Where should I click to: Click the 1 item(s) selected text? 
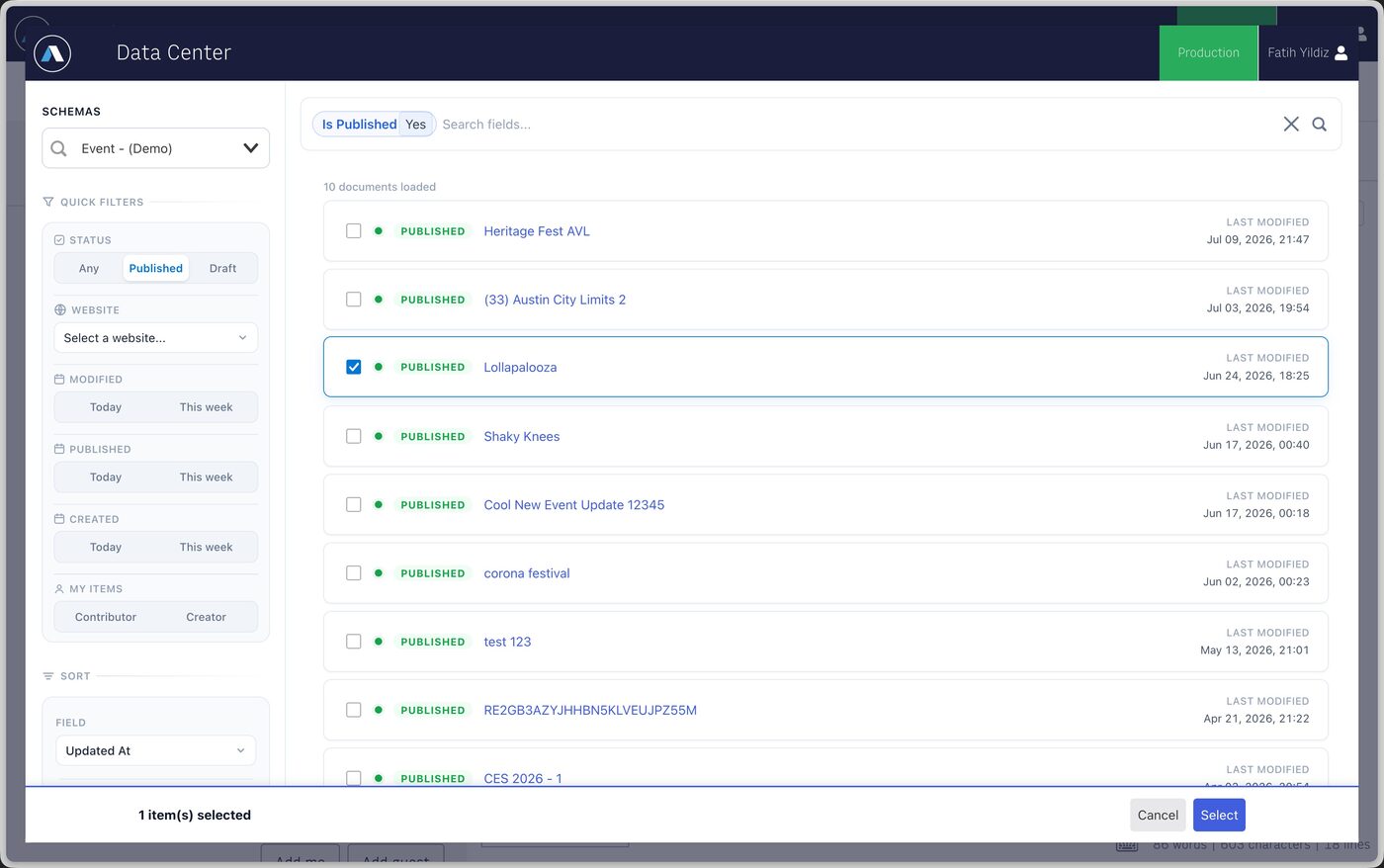coord(195,815)
